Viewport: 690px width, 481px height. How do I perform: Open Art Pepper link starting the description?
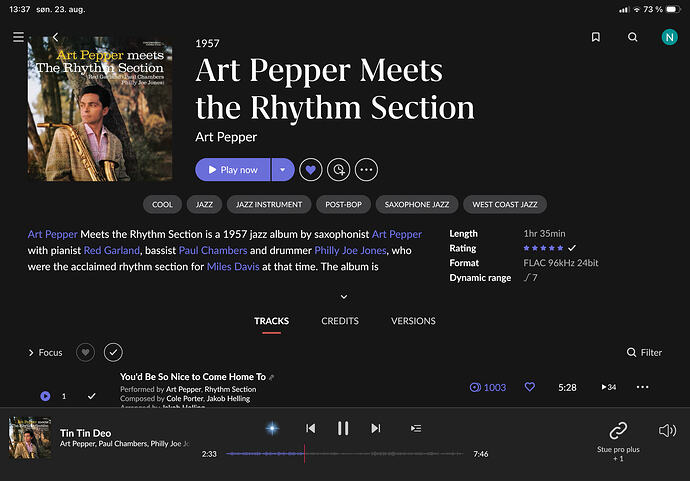click(x=52, y=234)
